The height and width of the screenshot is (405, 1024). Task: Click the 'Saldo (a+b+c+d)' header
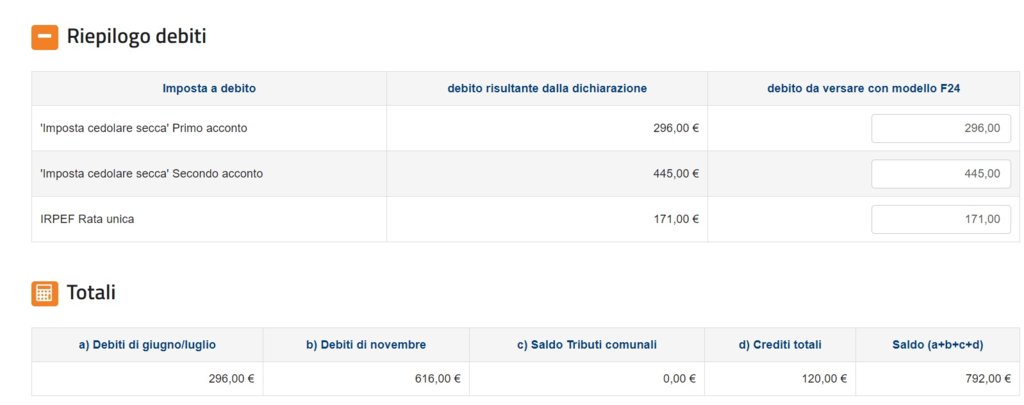[x=938, y=345]
